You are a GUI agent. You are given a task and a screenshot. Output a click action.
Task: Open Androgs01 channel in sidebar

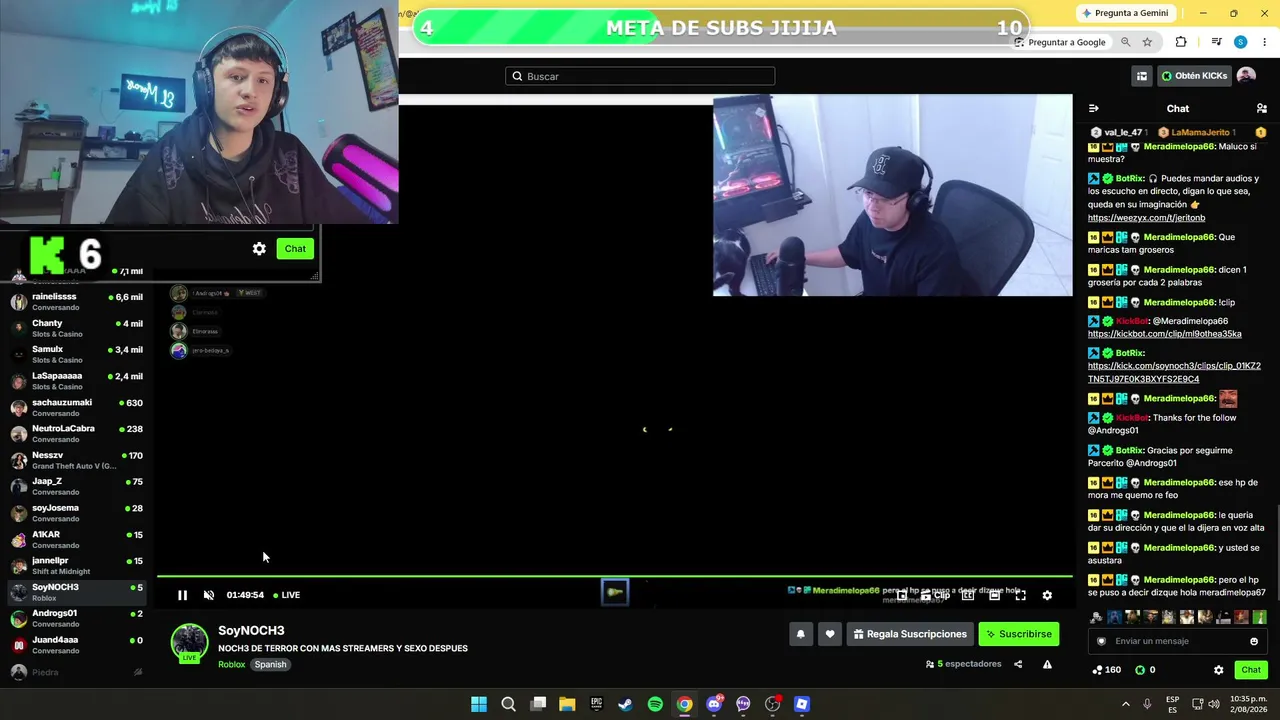point(76,618)
